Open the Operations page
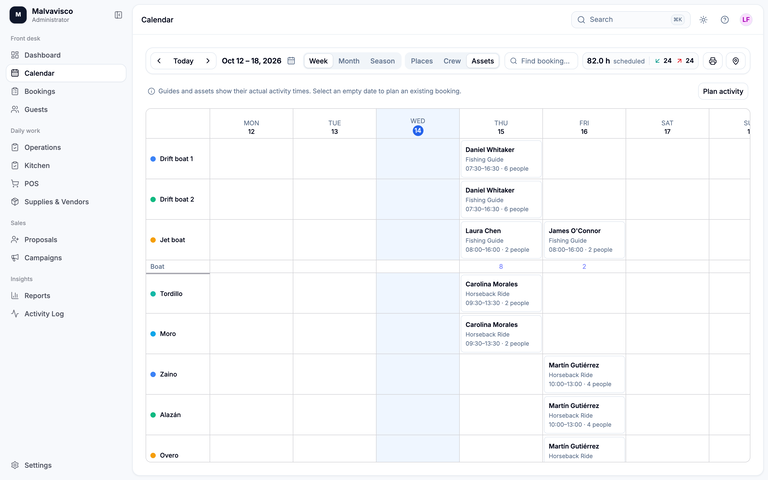Image resolution: width=768 pixels, height=480 pixels. coord(66,147)
